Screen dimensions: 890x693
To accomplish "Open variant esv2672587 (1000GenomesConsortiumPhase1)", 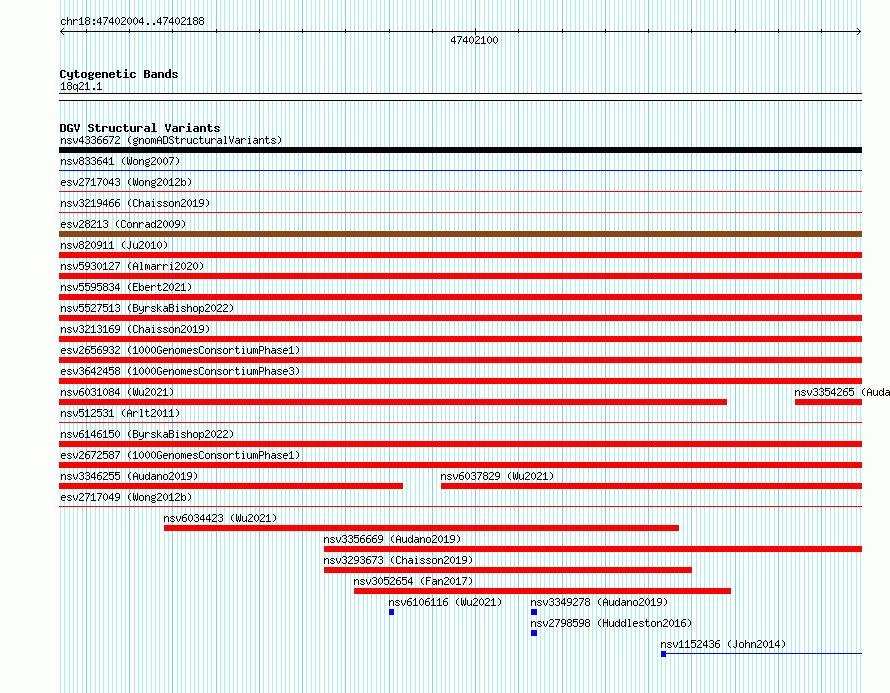I will (180, 455).
